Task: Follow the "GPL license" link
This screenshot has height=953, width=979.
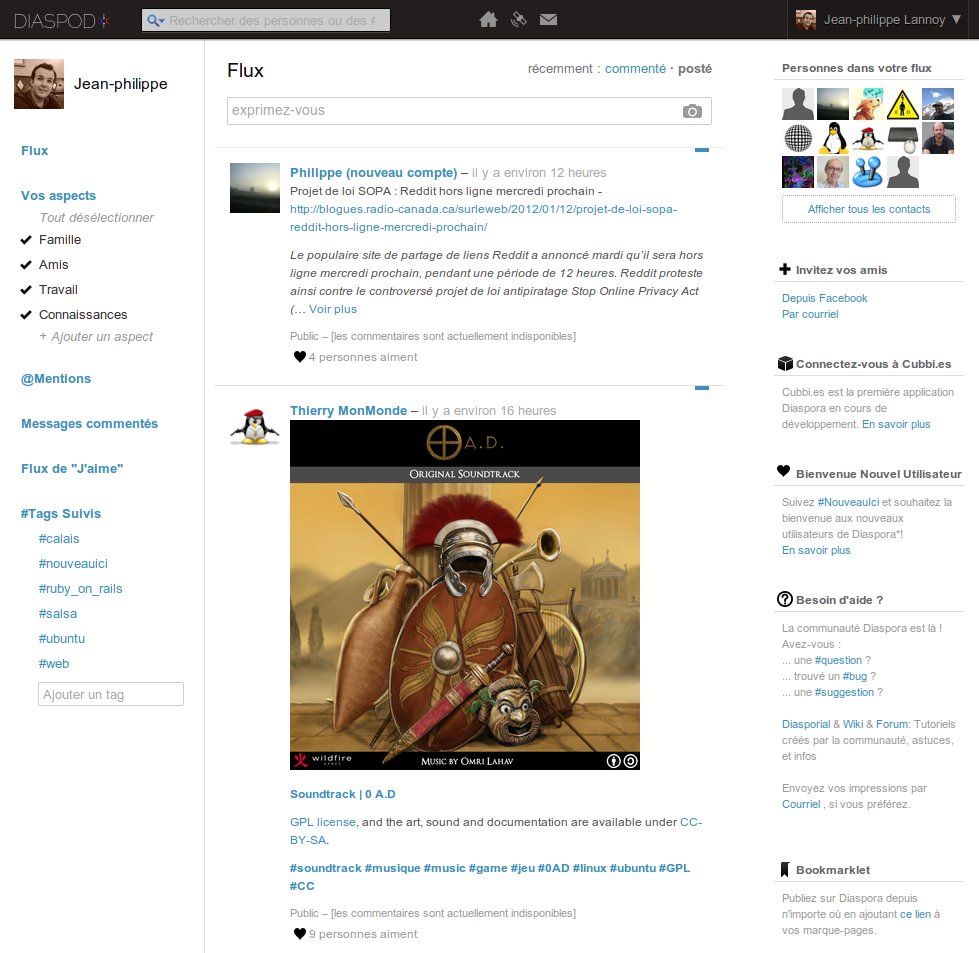Action: point(323,822)
